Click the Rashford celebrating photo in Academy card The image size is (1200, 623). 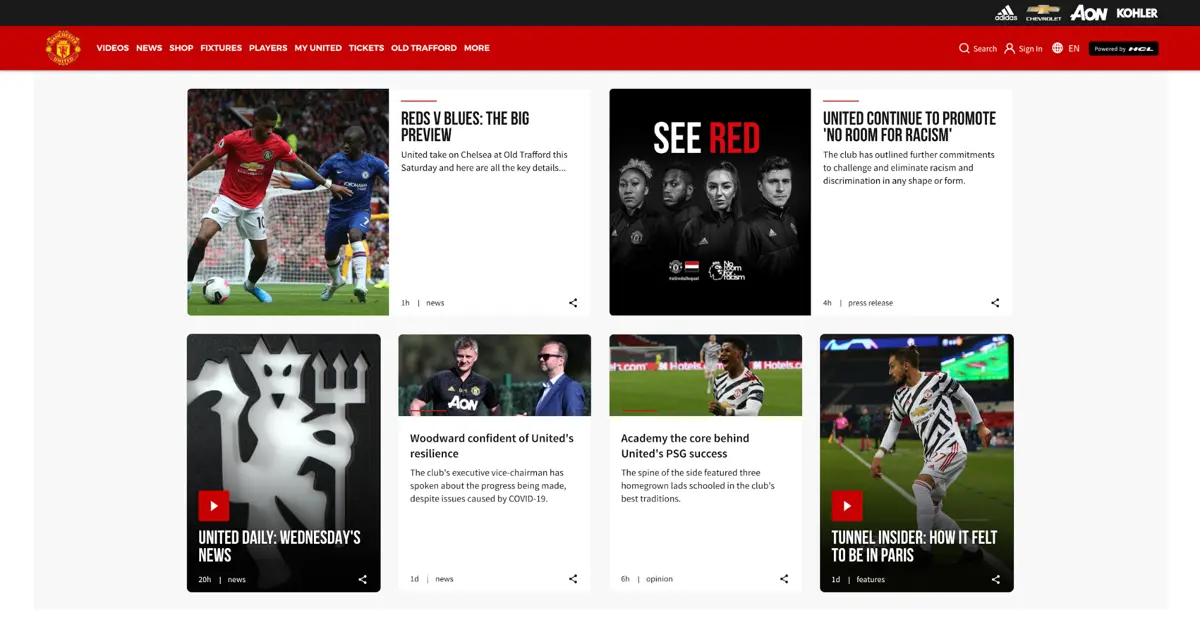[x=705, y=375]
